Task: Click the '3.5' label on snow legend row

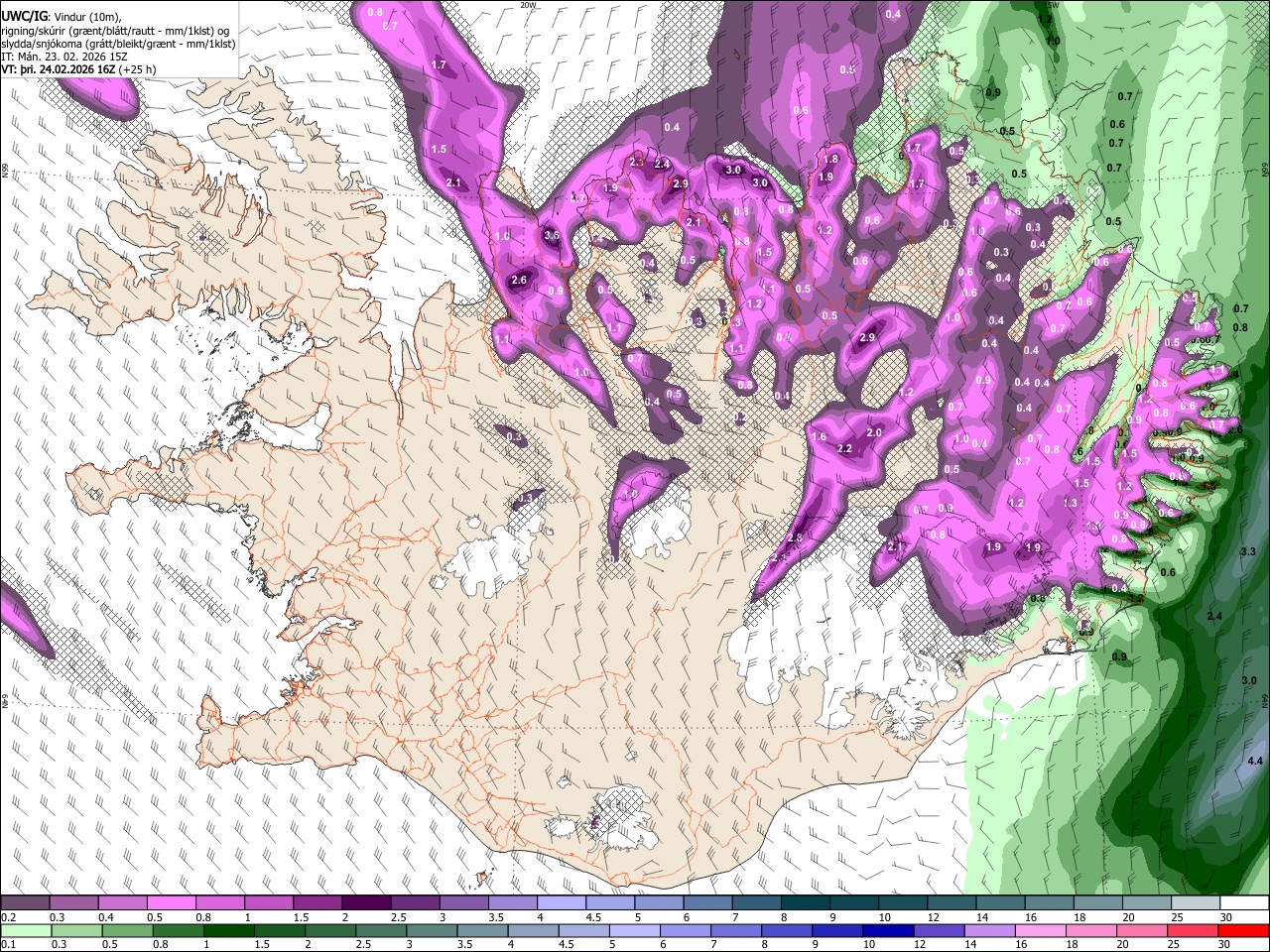Action: tap(495, 917)
